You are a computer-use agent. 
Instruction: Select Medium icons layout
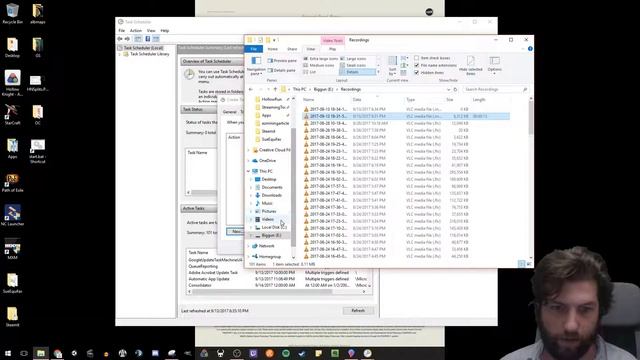319,65
